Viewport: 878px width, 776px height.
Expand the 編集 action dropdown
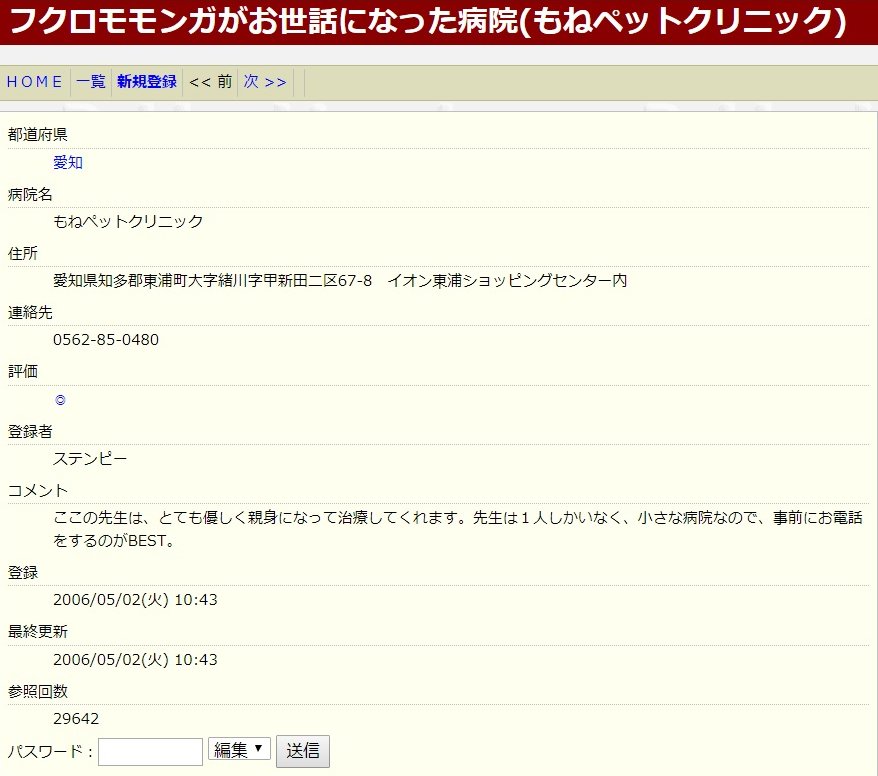pos(239,749)
